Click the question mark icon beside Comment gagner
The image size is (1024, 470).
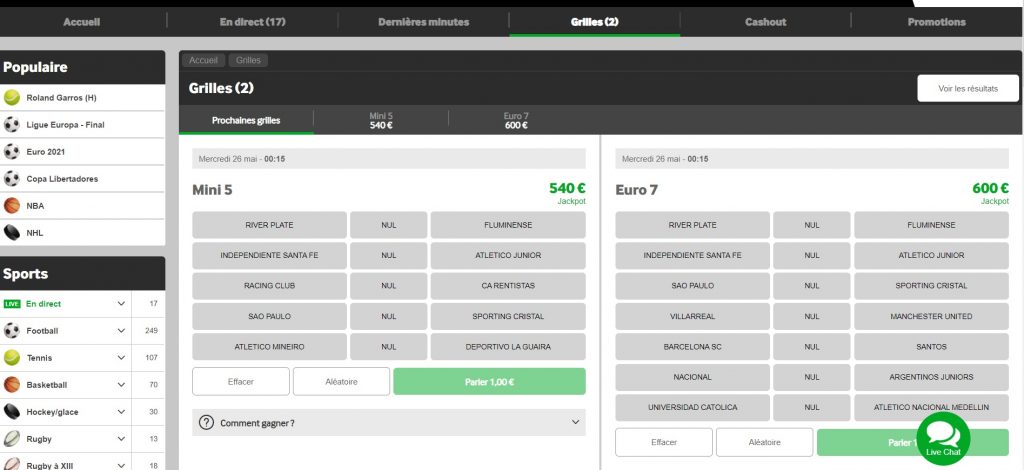click(206, 423)
